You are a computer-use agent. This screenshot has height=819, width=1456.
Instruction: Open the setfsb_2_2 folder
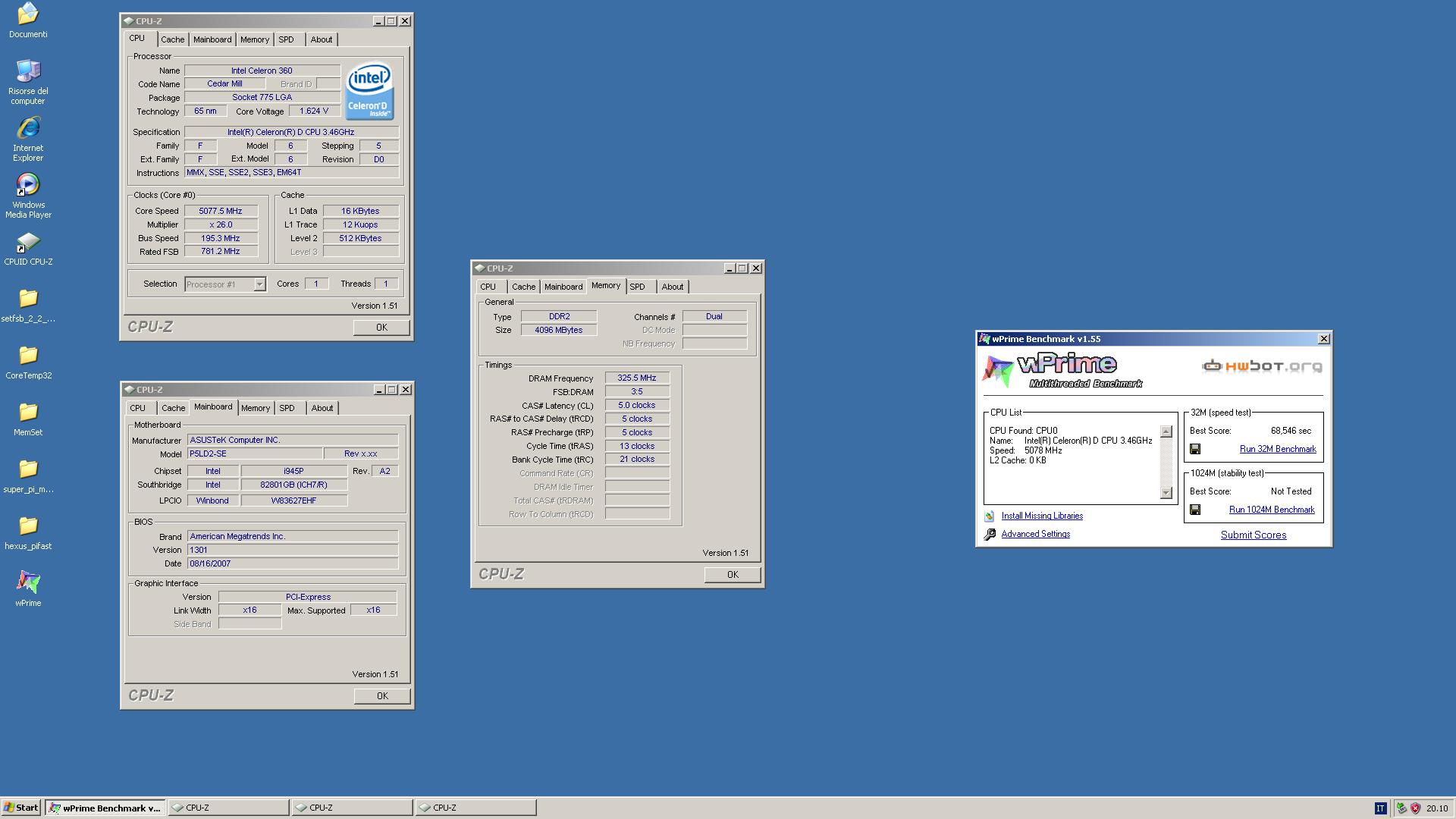(28, 306)
